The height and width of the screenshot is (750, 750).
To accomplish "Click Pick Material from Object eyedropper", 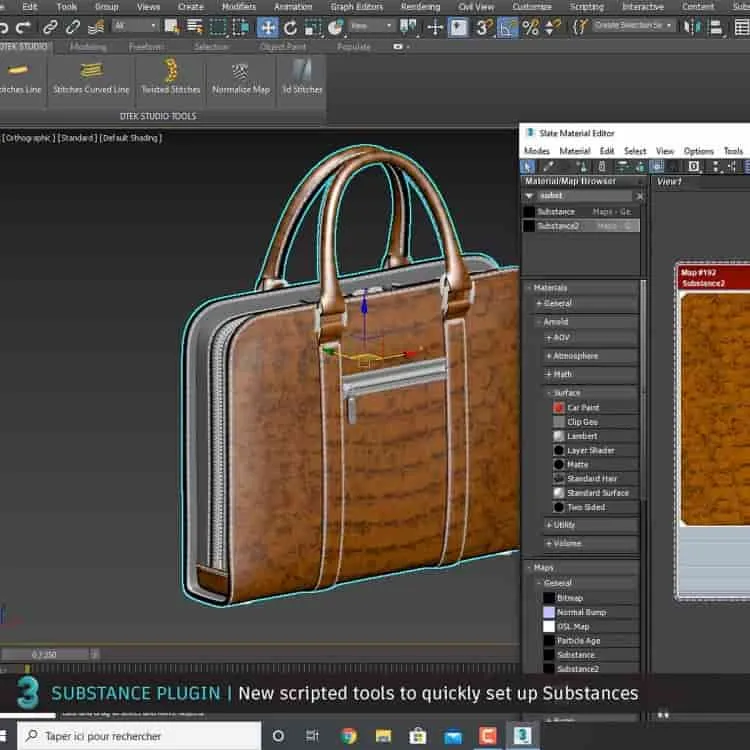I will 549,166.
